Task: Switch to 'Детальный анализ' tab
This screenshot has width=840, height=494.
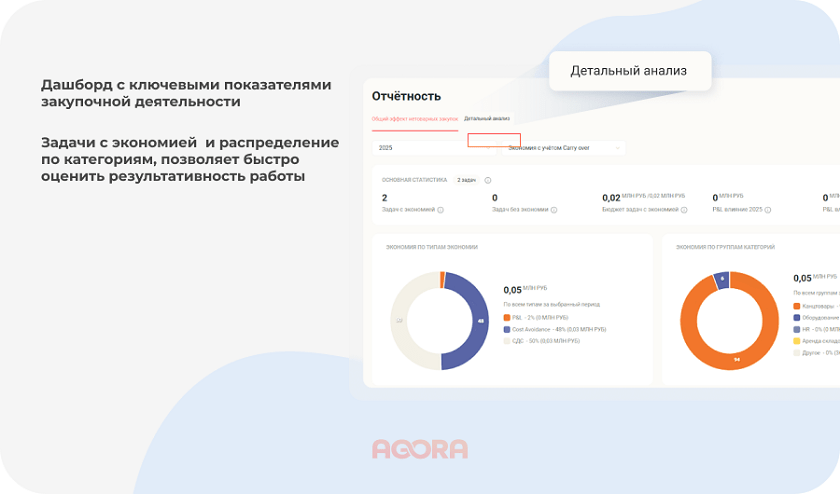Action: (487, 118)
